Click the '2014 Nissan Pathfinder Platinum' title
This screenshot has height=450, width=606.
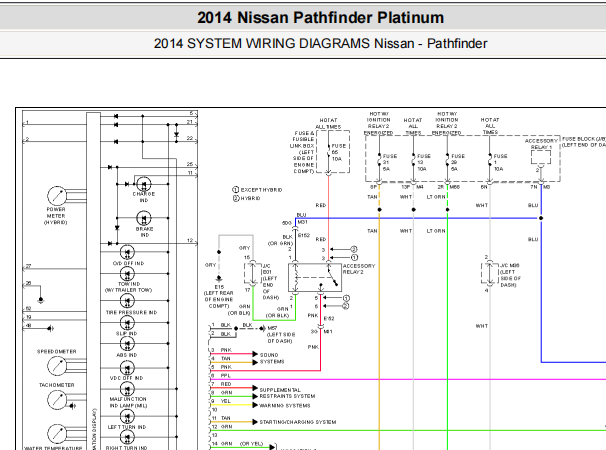[320, 18]
